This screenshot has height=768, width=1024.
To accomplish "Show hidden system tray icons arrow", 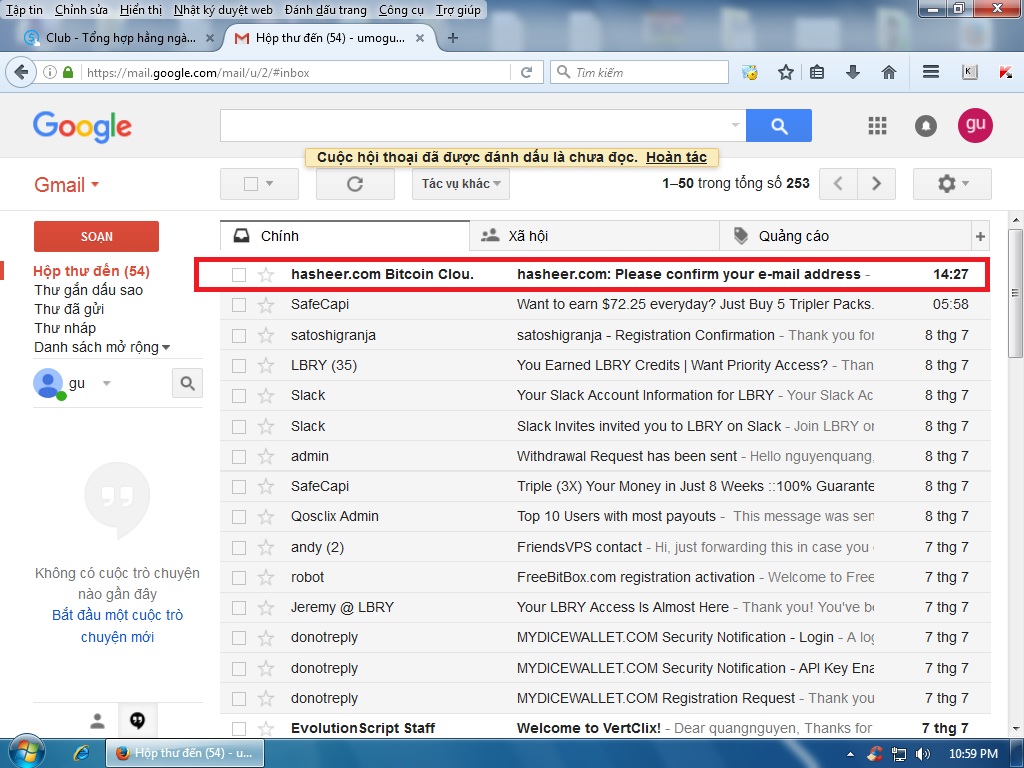I will point(850,754).
